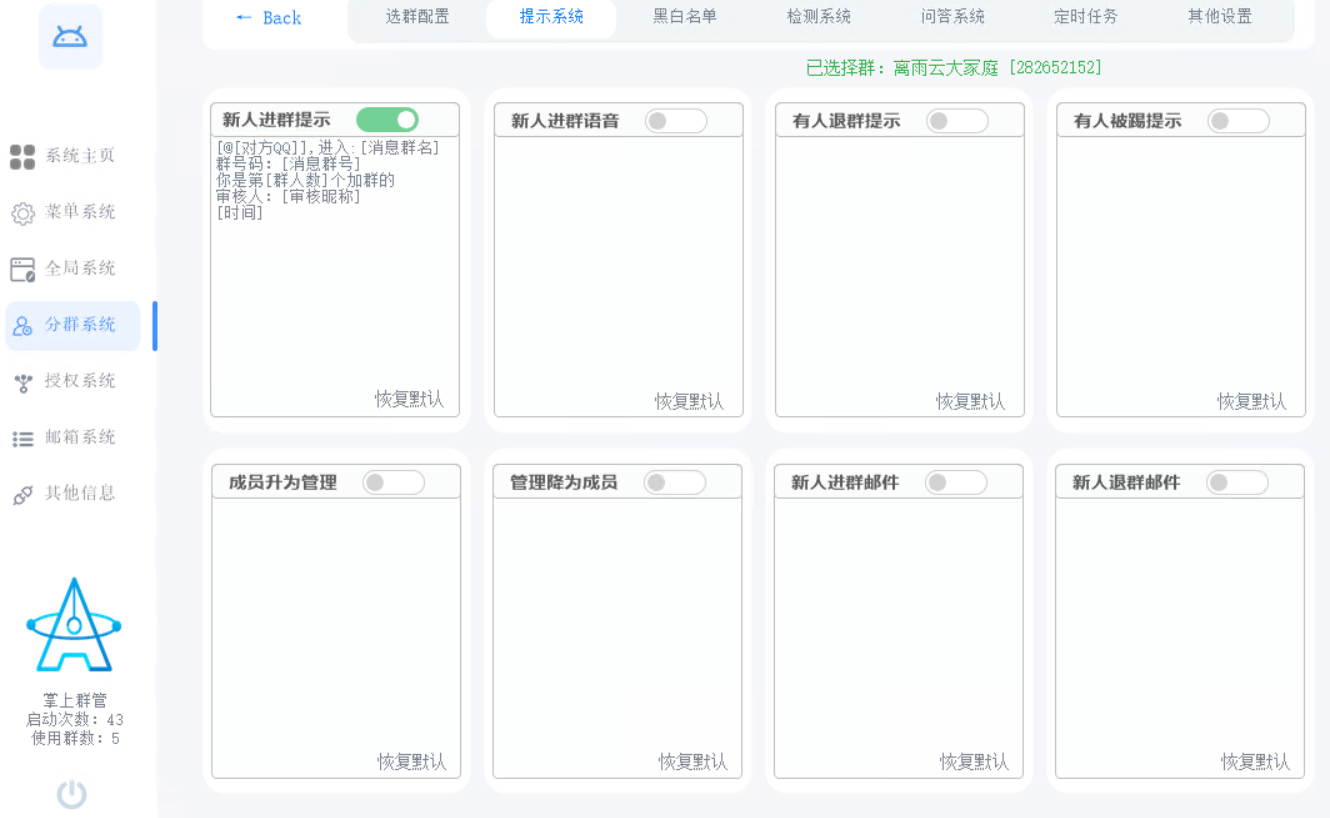Click 恢复默认 under 新人进群邮件
The image size is (1330, 818).
click(974, 762)
